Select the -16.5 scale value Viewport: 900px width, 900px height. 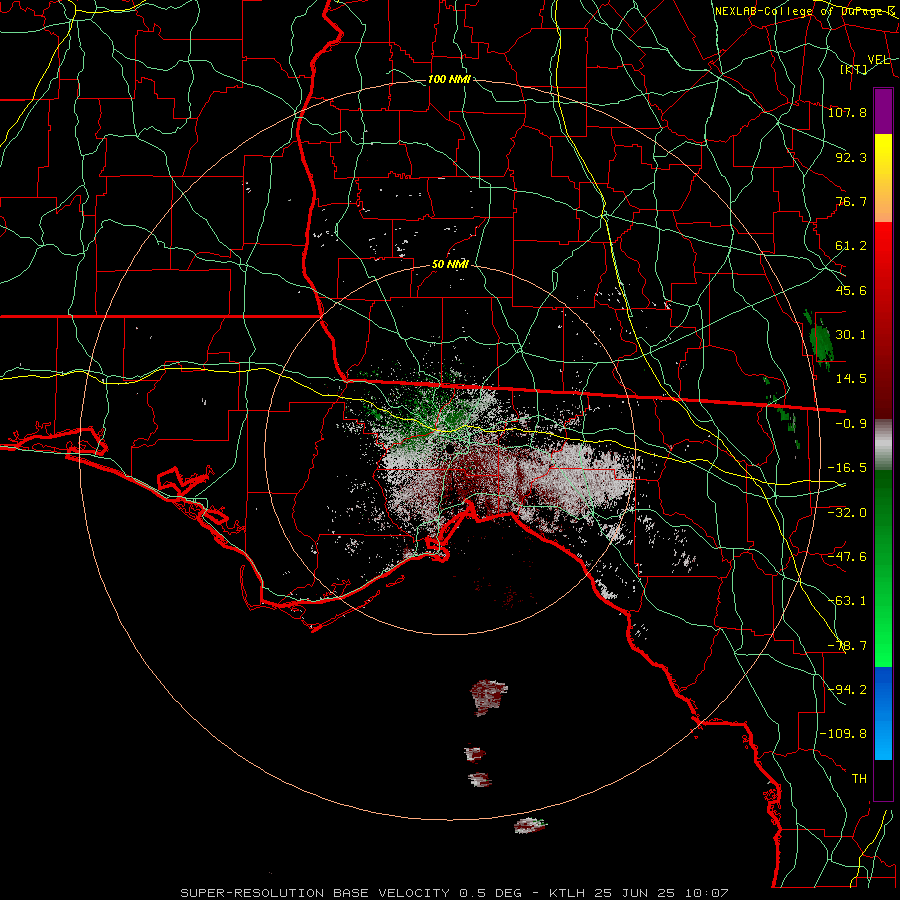tap(847, 467)
